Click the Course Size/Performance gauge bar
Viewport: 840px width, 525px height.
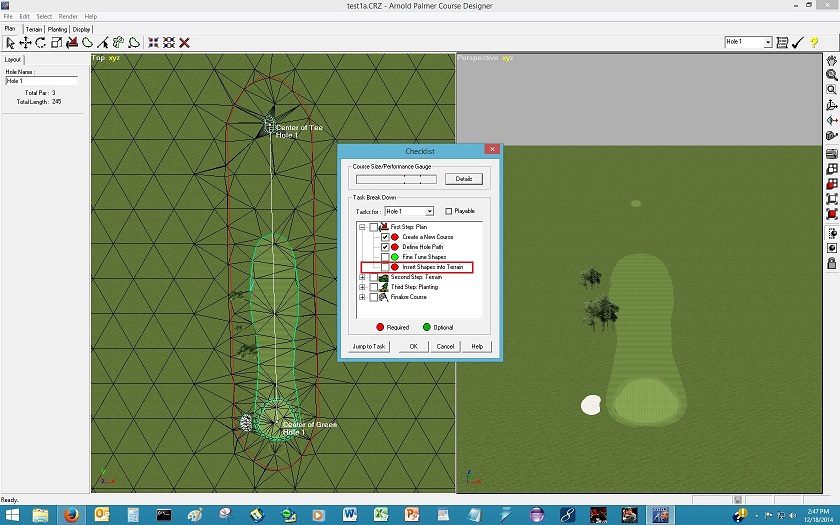point(396,179)
